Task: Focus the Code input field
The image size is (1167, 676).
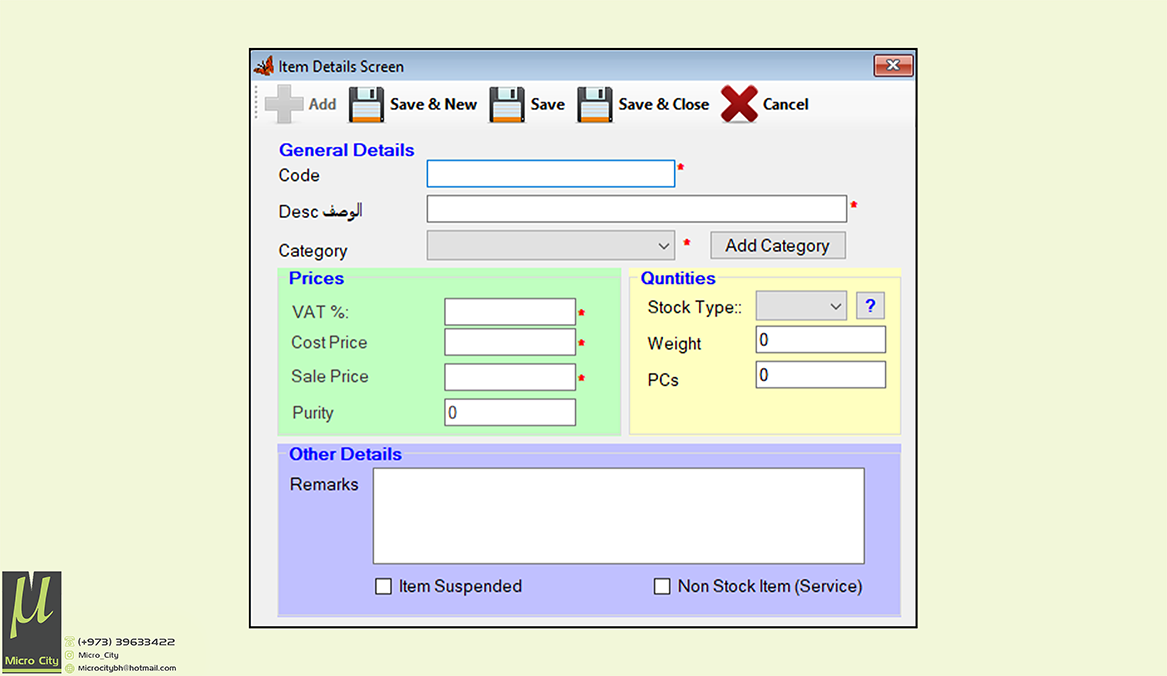Action: [x=551, y=173]
